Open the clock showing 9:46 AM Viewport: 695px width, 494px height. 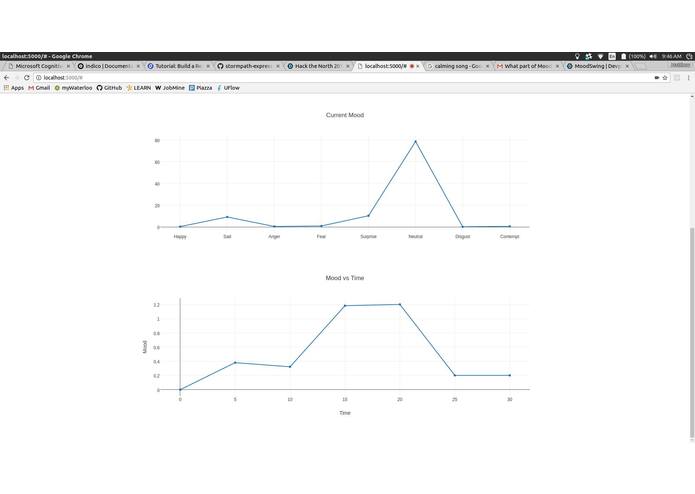(672, 56)
